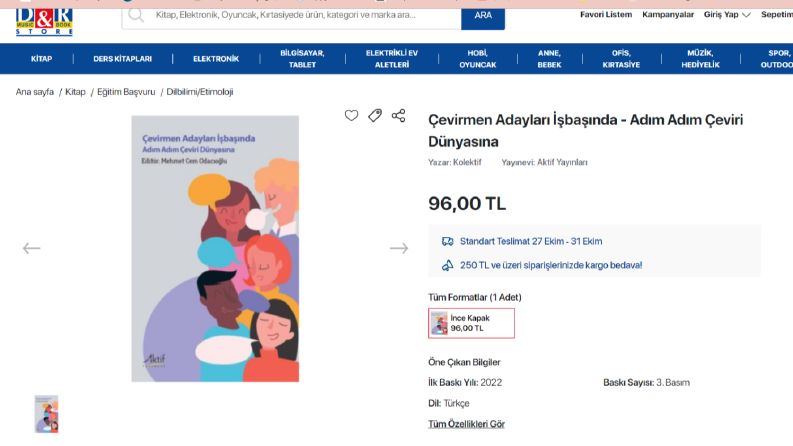793x446 pixels.
Task: Open the MÜZİK, HEDİYELİK menu
Action: tap(700, 59)
